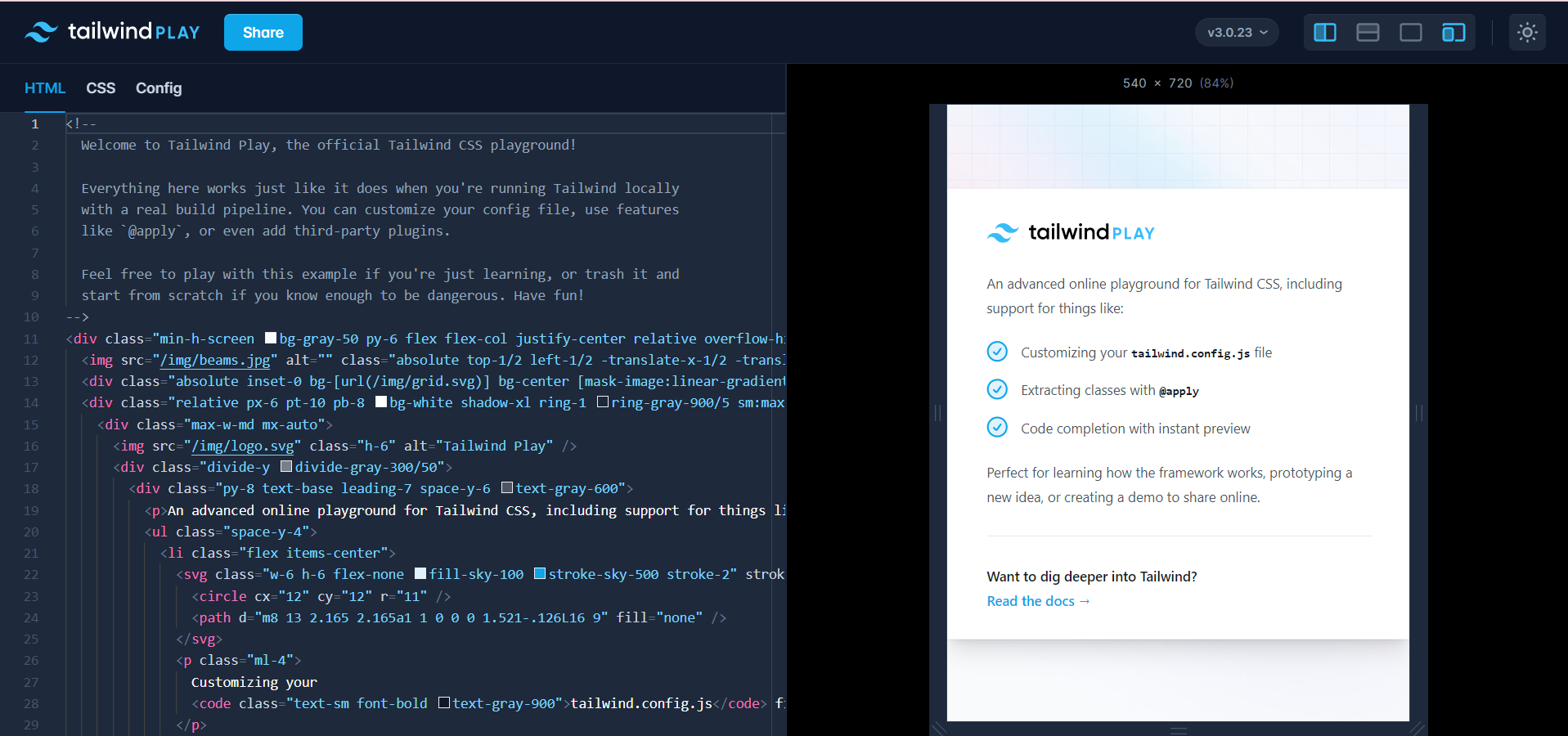Click the bg-gray-50 color swatch
This screenshot has height=736, width=1568.
(271, 339)
